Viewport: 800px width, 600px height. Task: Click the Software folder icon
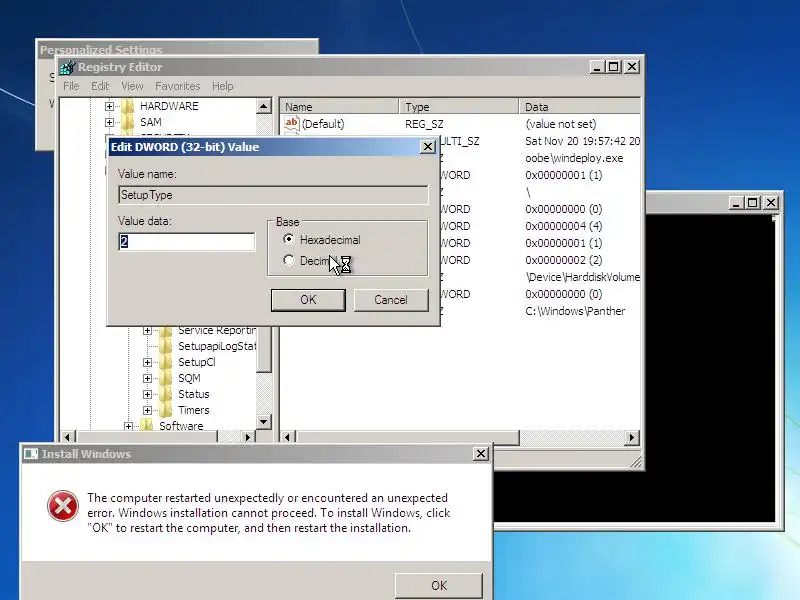(x=147, y=426)
